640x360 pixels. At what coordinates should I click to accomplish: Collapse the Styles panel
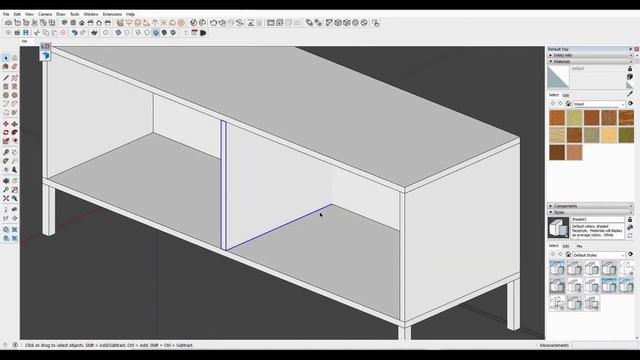tap(590, 212)
